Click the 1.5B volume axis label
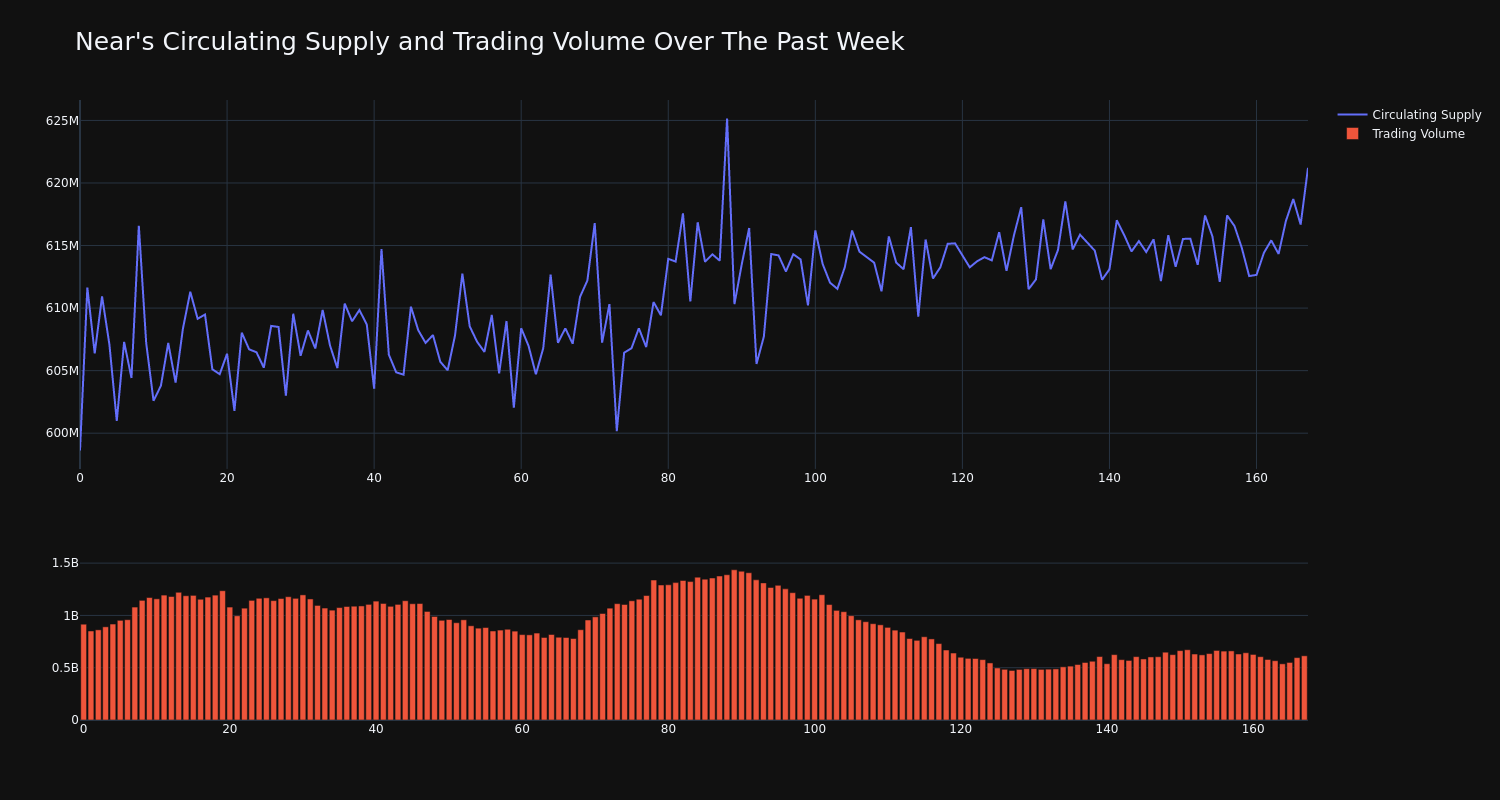Screen dimensions: 1500x800 pos(65,563)
